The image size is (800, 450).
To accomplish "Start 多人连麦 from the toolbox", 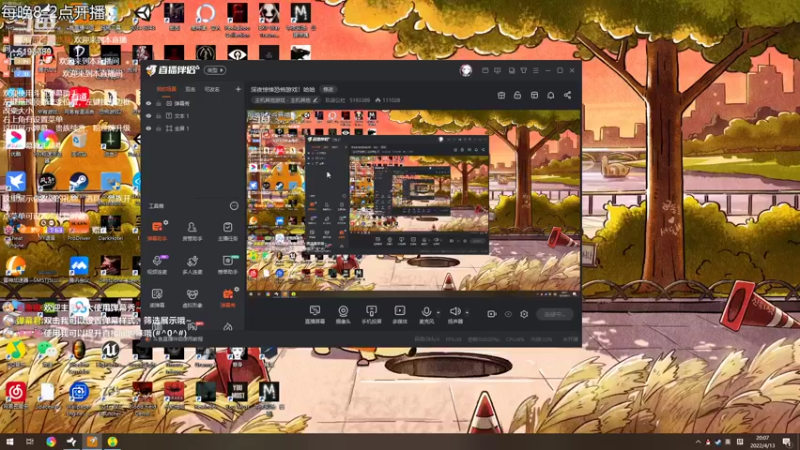I will [x=192, y=264].
